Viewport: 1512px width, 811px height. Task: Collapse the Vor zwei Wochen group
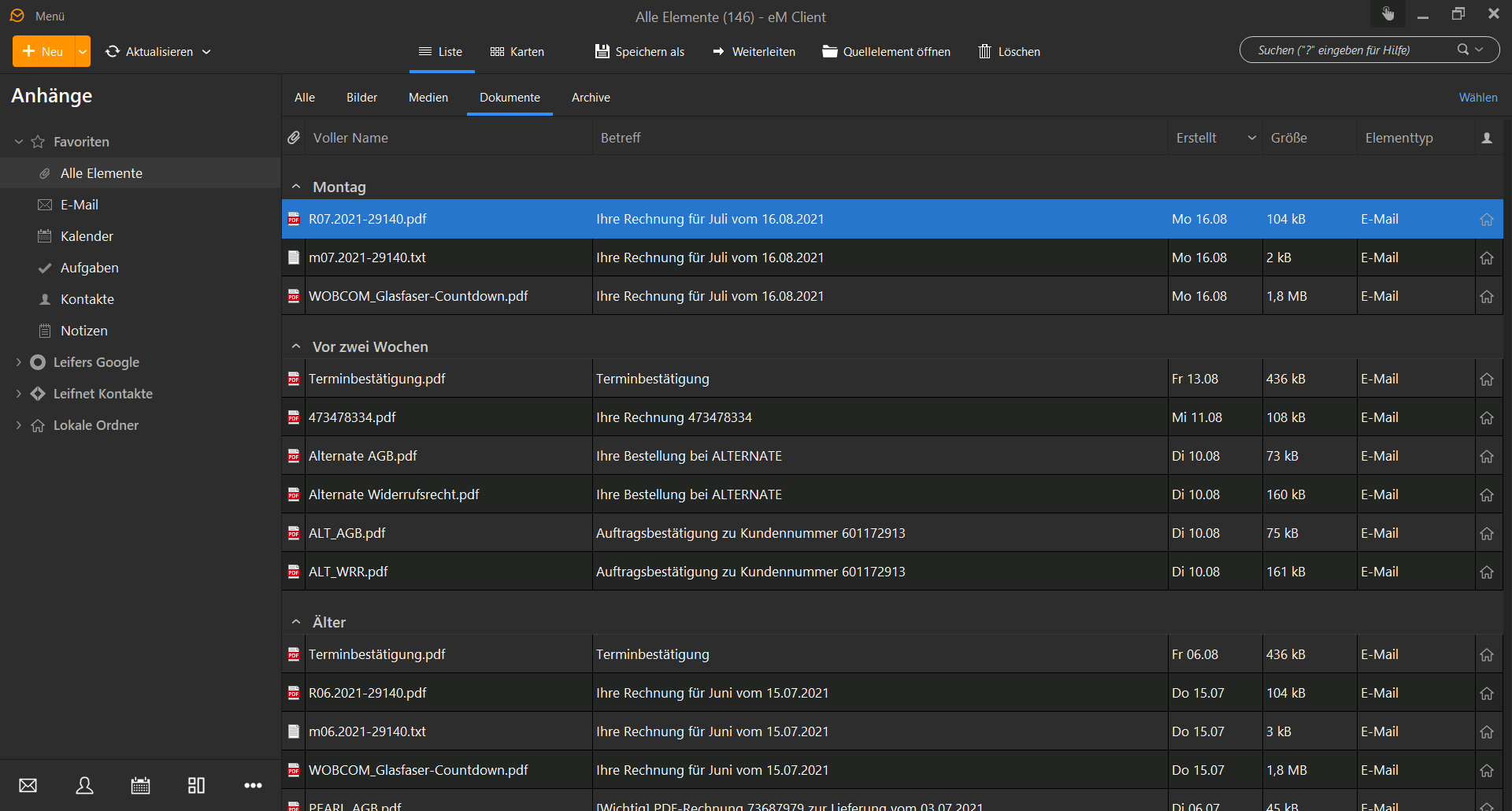click(x=296, y=346)
